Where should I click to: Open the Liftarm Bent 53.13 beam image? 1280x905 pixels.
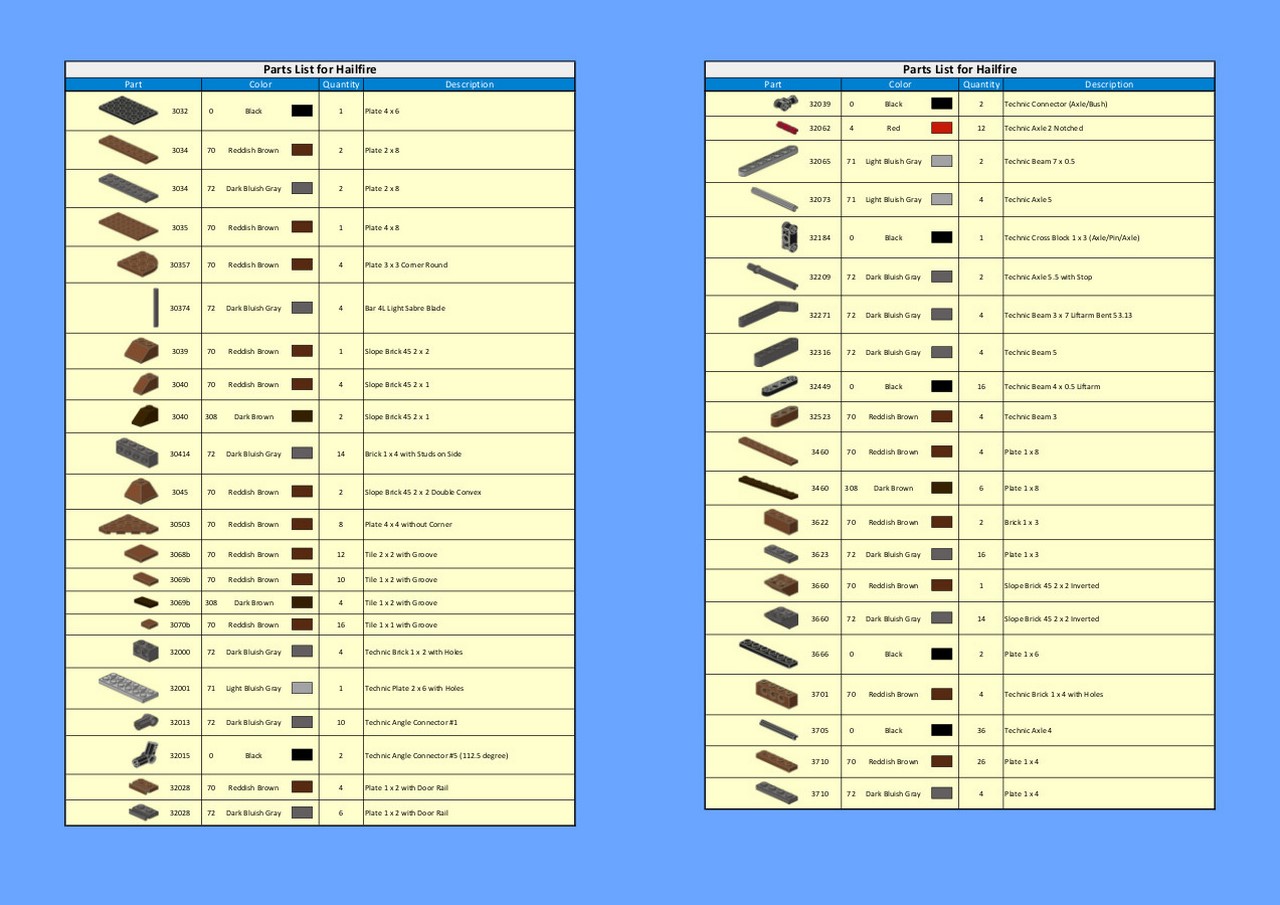768,314
